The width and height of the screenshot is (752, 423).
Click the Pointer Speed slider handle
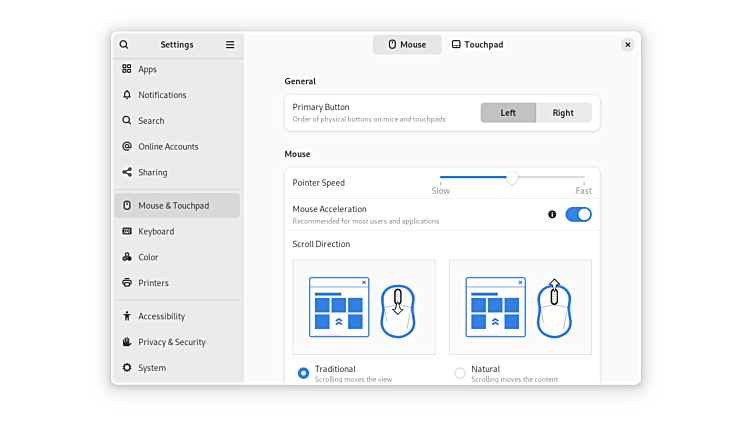512,178
